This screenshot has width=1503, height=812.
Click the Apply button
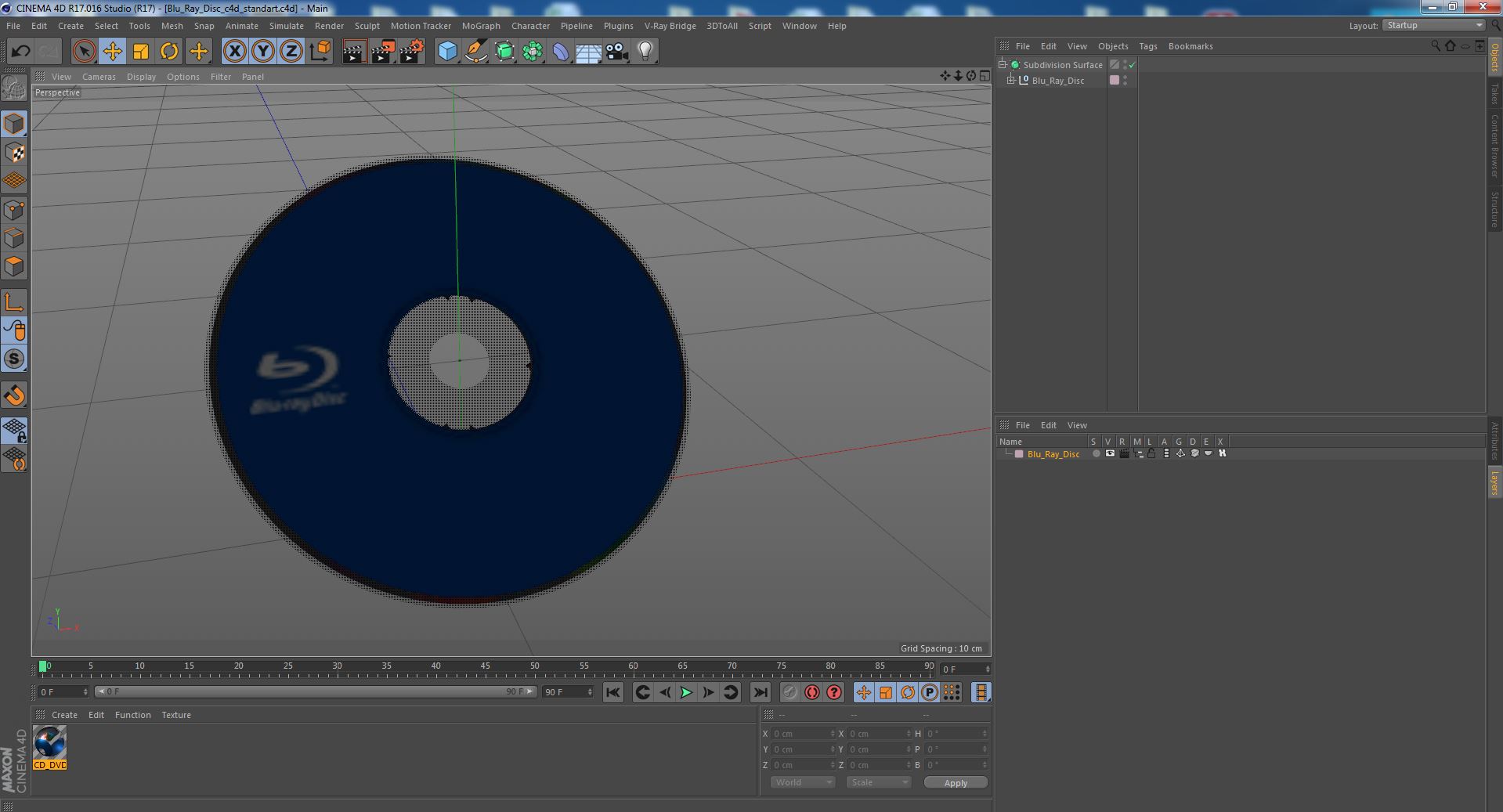point(956,782)
